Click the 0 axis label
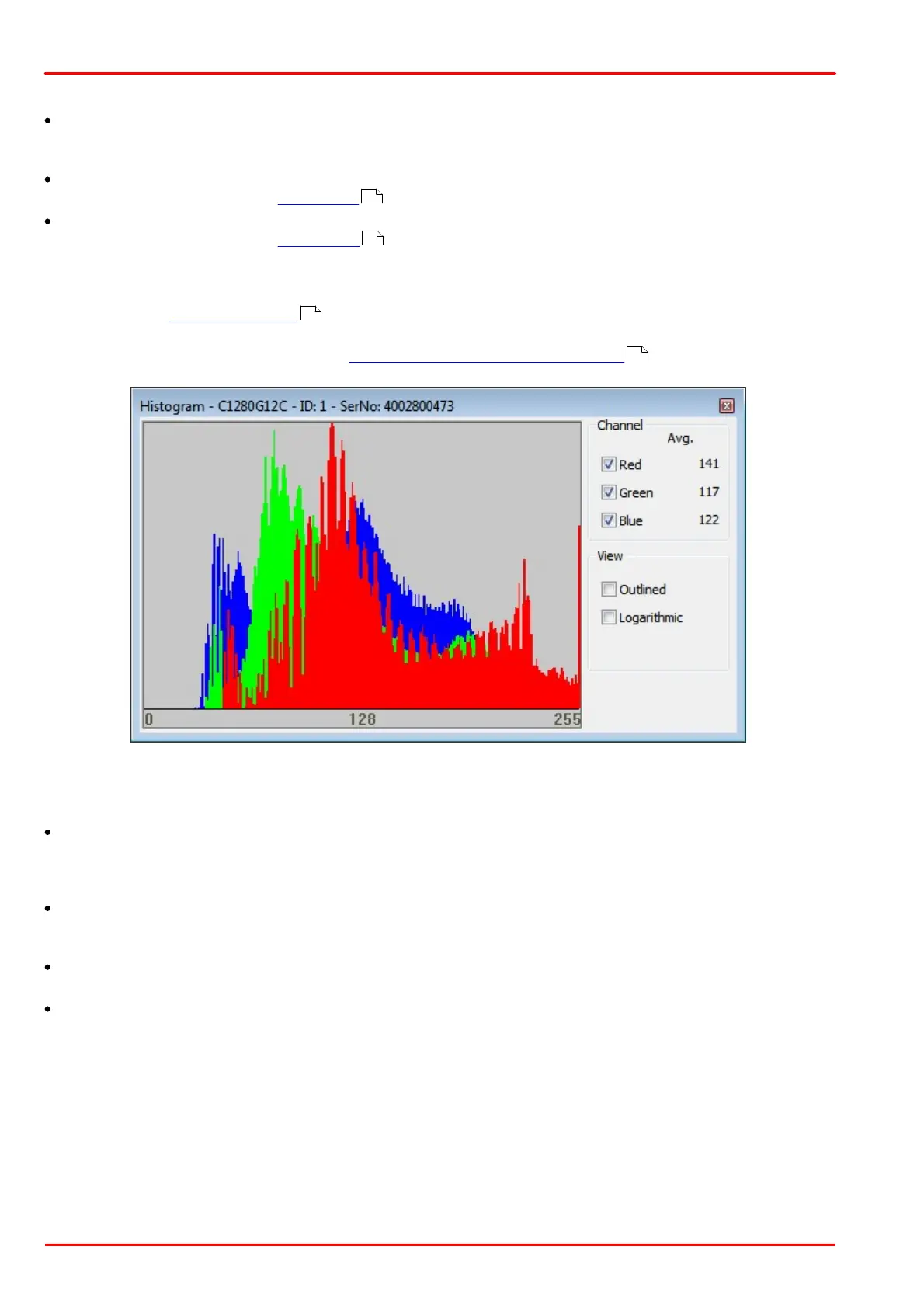Image resolution: width=924 pixels, height=1308 pixels. [149, 719]
